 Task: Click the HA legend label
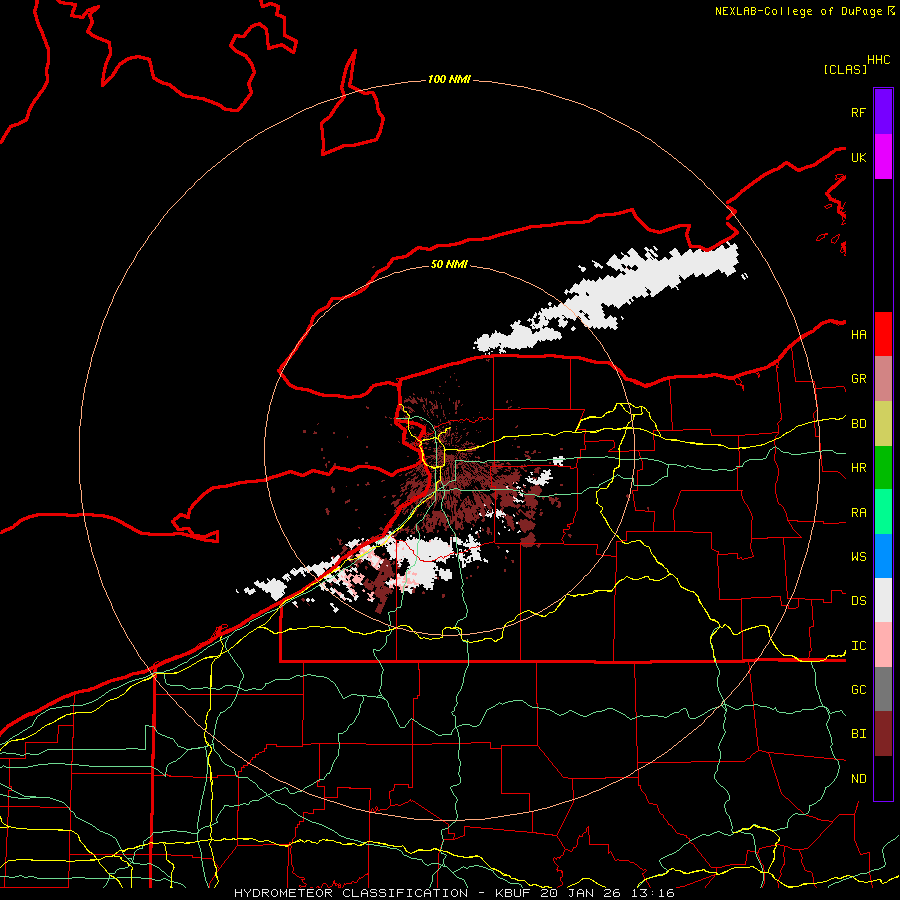(x=858, y=335)
